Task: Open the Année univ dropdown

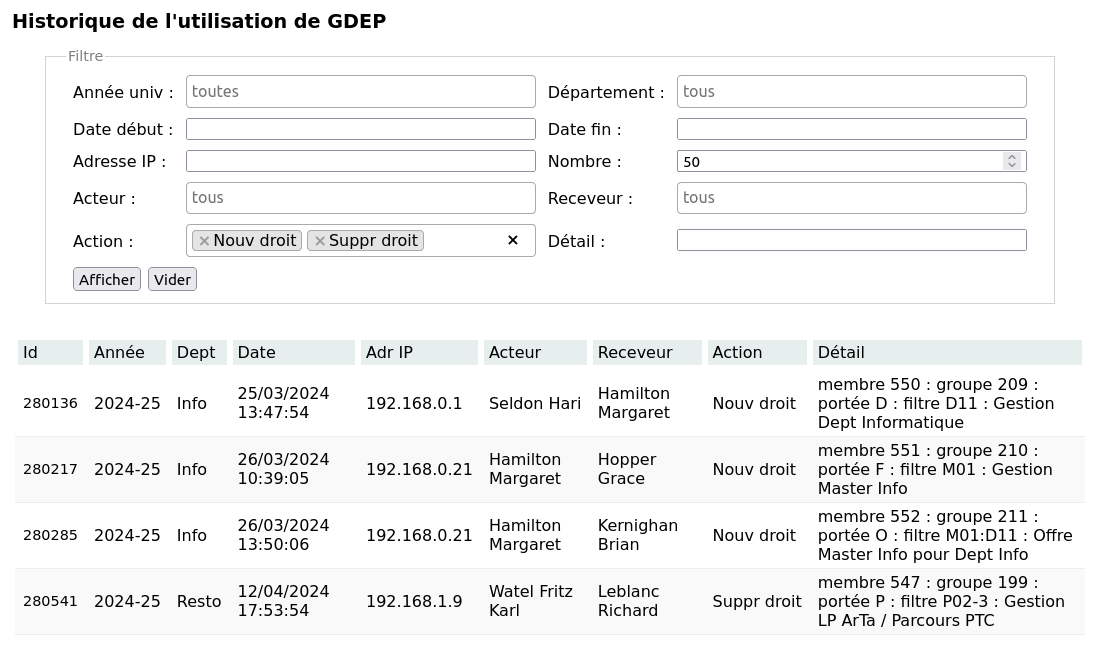Action: point(361,92)
